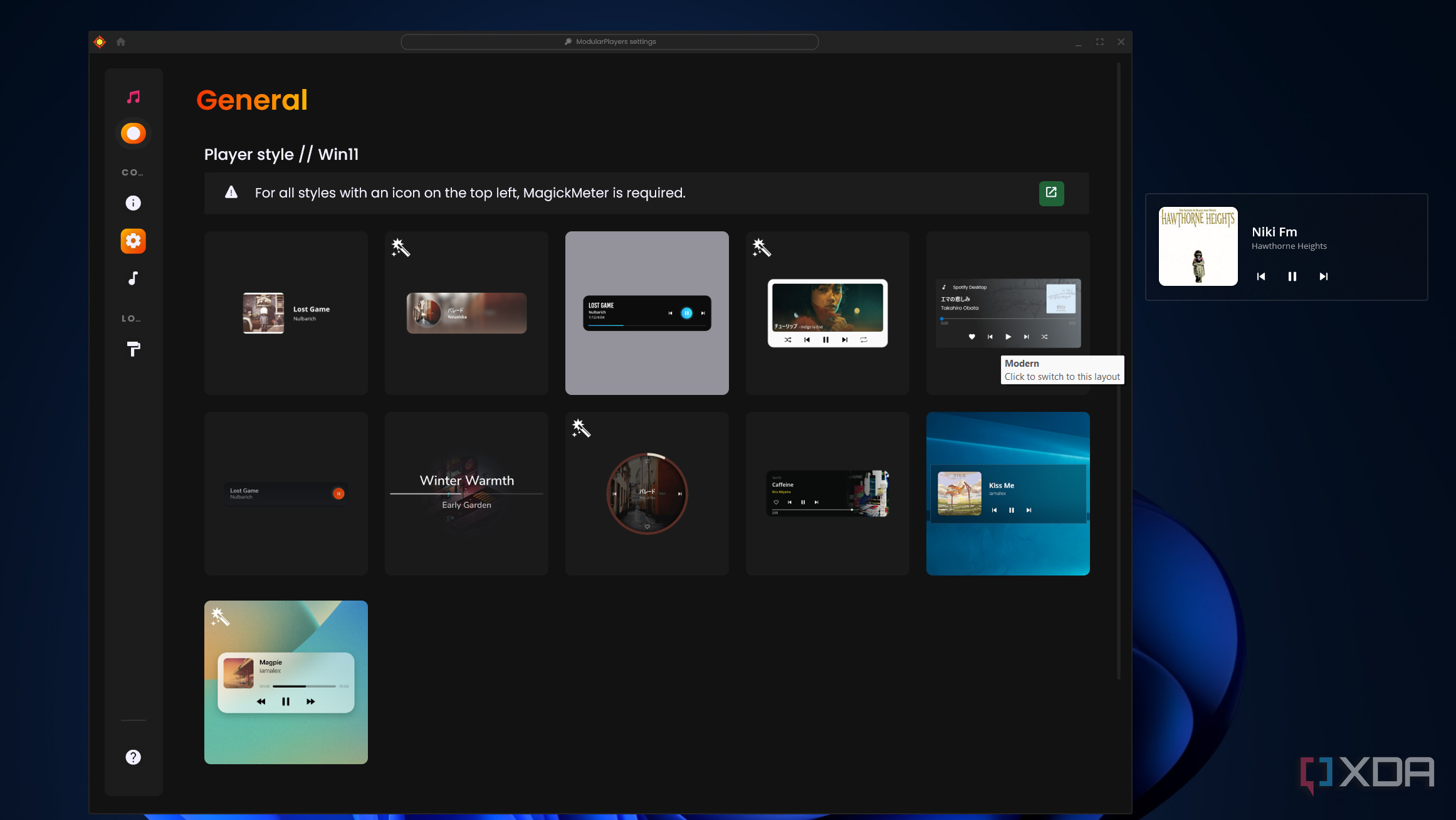The width and height of the screenshot is (1456, 820).
Task: Select the pink music note sidebar icon
Action: point(132,96)
